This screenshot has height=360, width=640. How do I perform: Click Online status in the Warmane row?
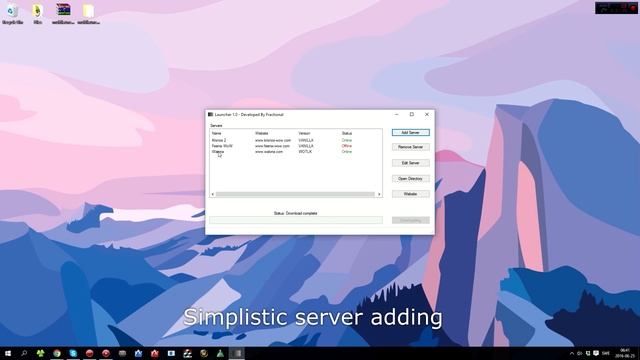(x=347, y=151)
